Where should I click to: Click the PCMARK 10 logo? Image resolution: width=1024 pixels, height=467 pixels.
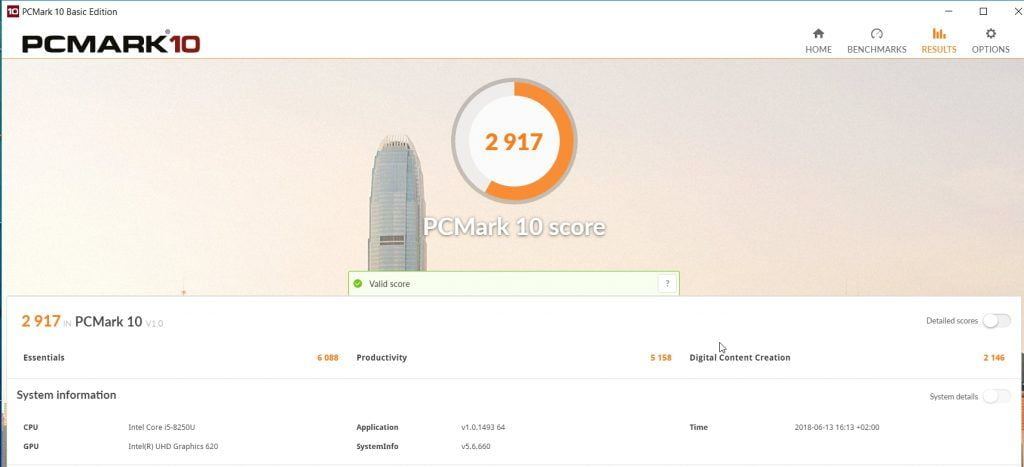[x=111, y=43]
